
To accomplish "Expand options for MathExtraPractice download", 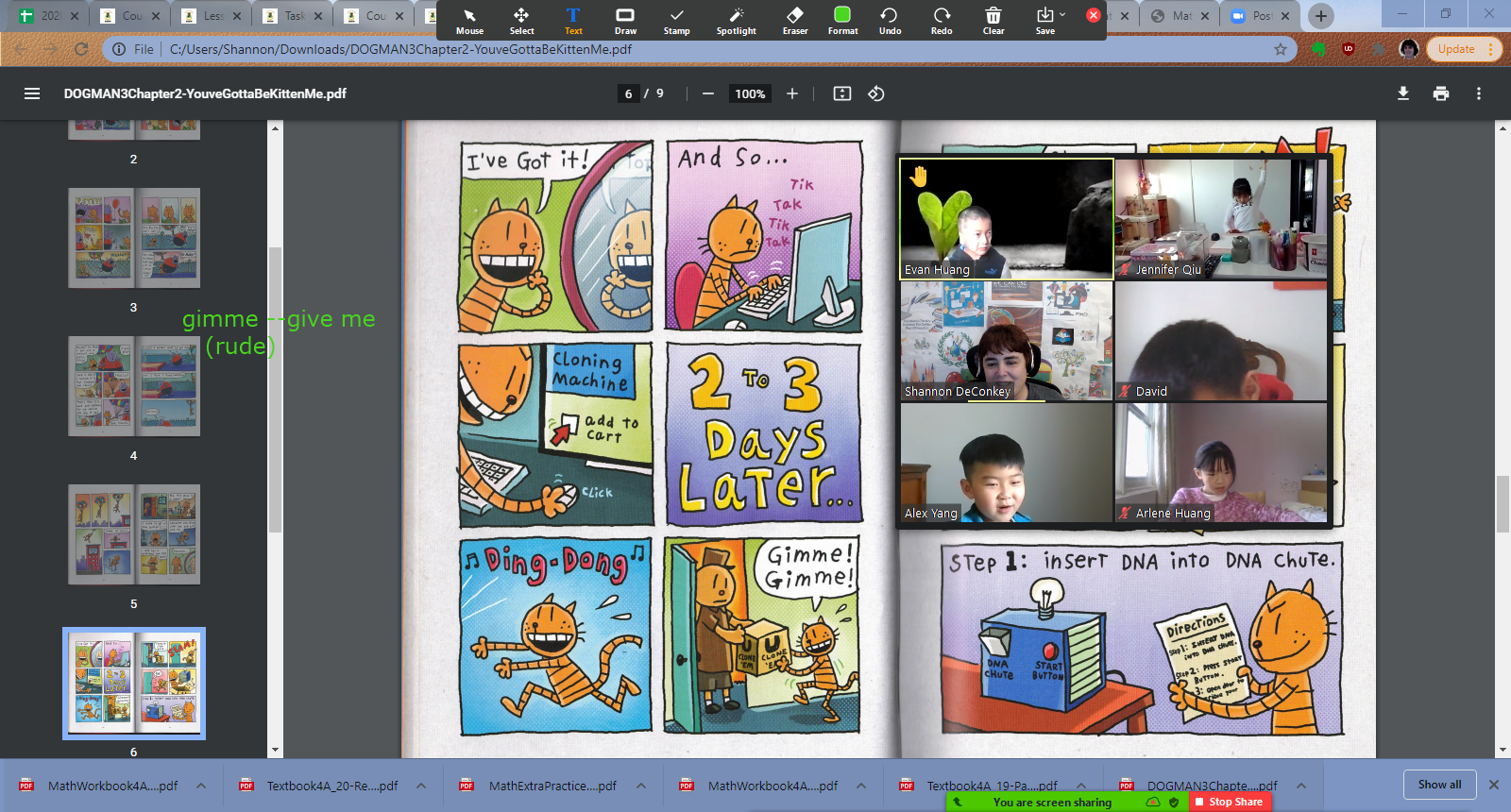I will (641, 786).
